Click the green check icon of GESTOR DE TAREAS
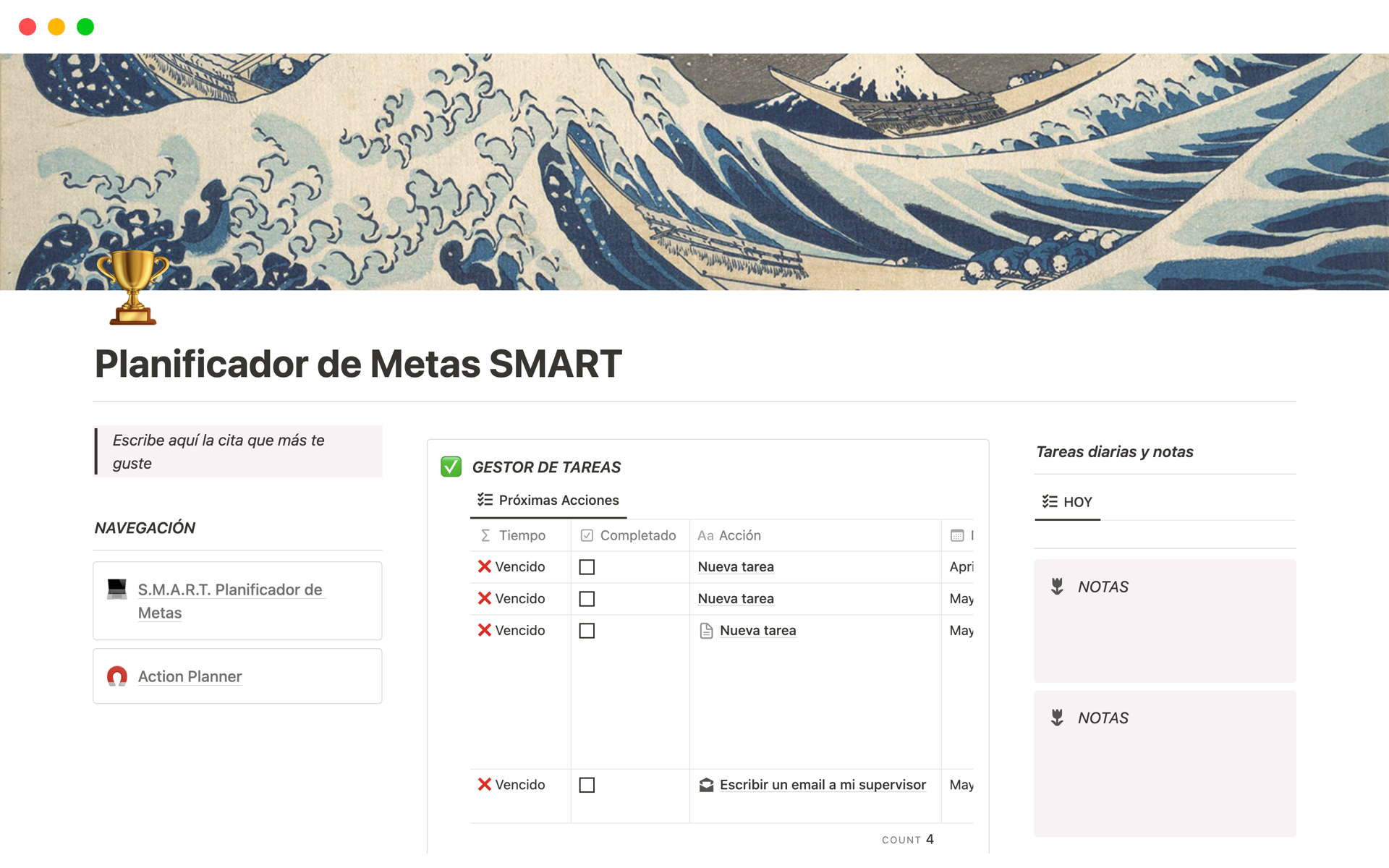 451,467
